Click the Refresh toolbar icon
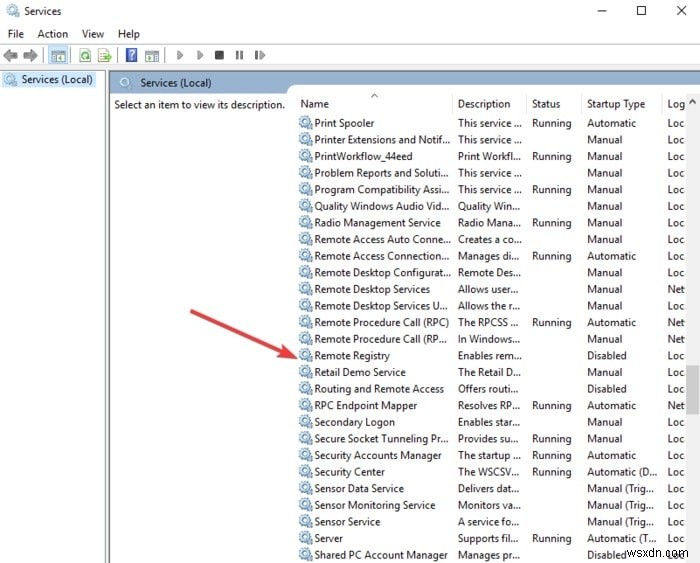This screenshot has width=700, height=563. point(85,55)
